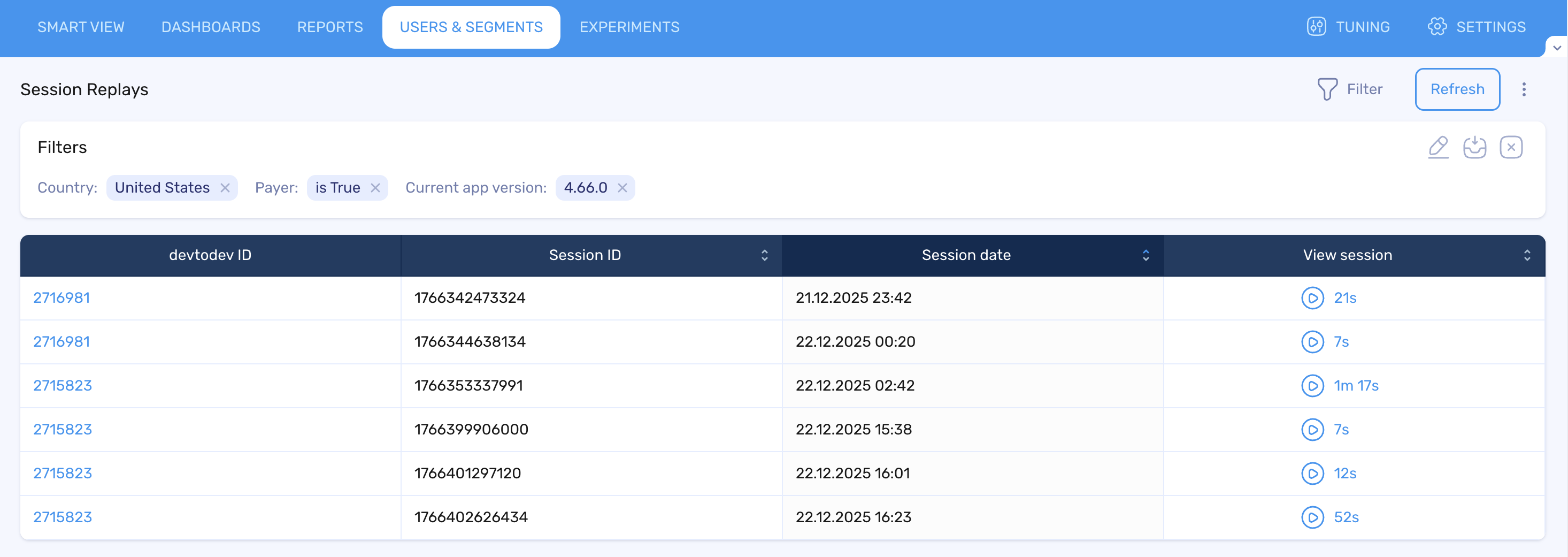Remove the United States country filter
Viewport: 1568px width, 557px height.
[225, 188]
